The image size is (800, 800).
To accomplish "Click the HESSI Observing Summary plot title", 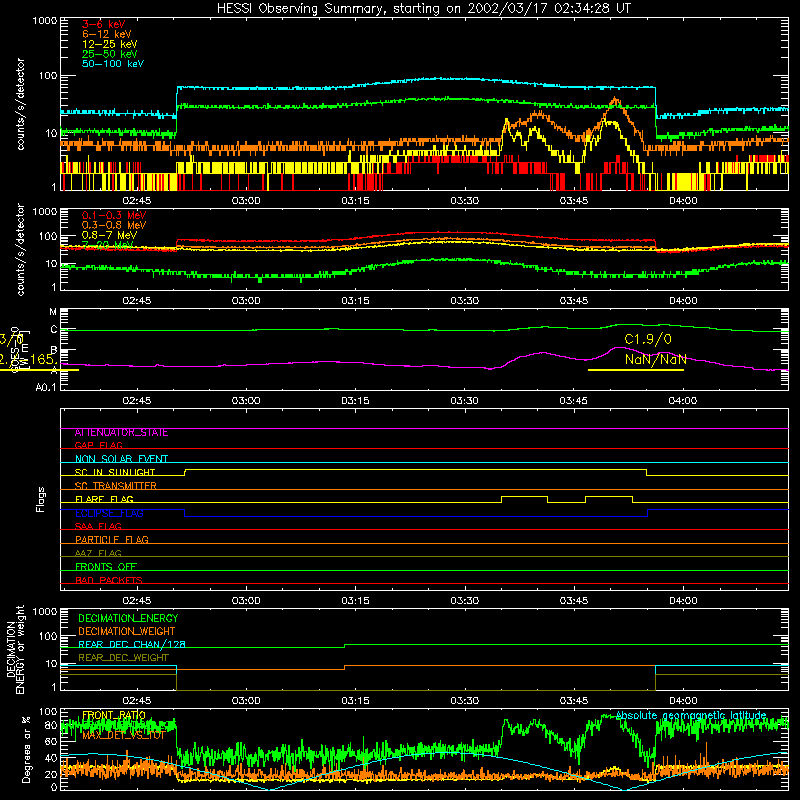I will coord(423,9).
